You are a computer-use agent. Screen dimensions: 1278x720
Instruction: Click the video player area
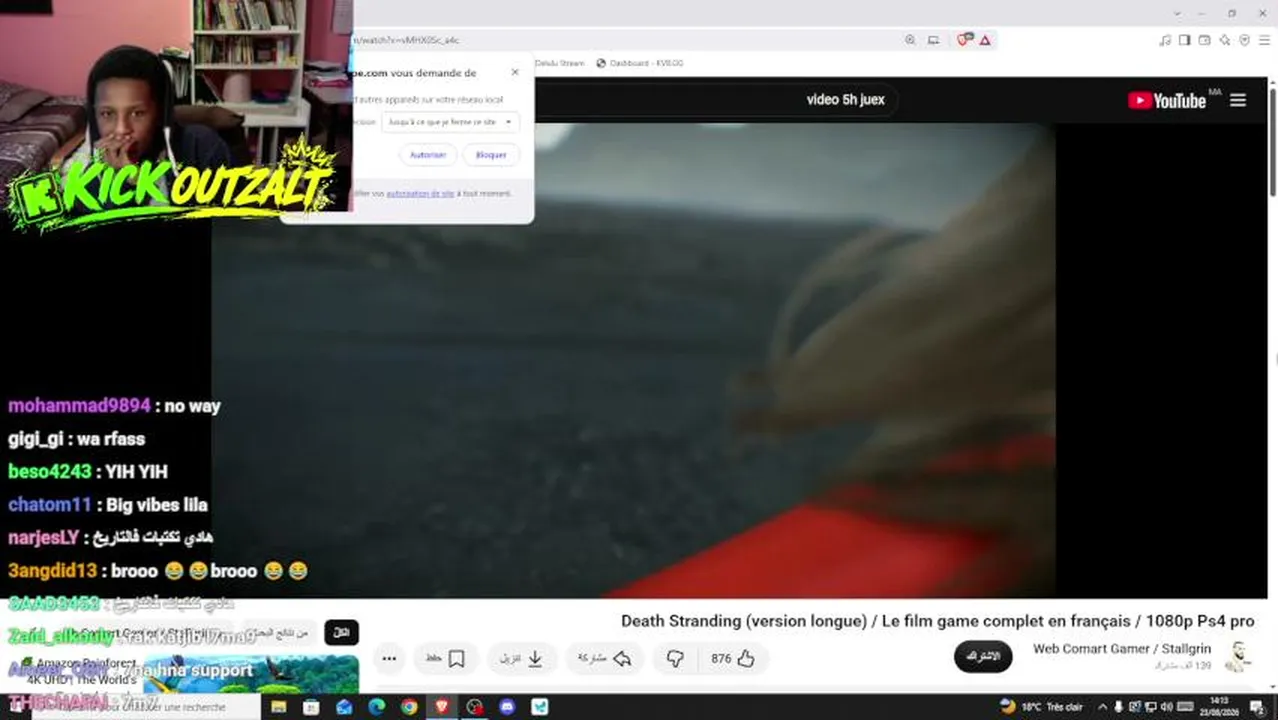click(633, 360)
